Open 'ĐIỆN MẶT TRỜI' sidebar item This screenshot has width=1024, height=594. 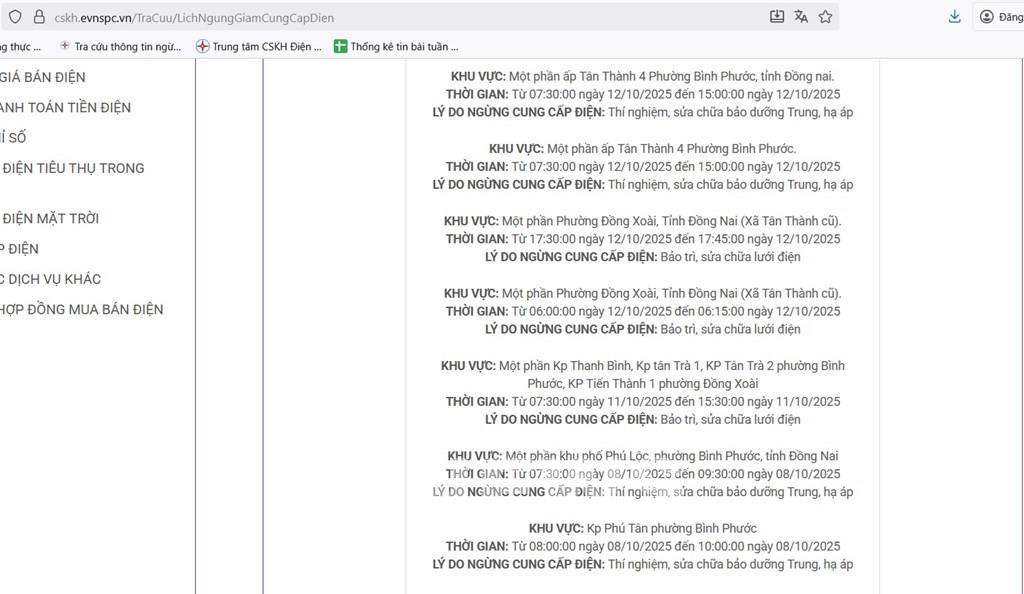50,218
